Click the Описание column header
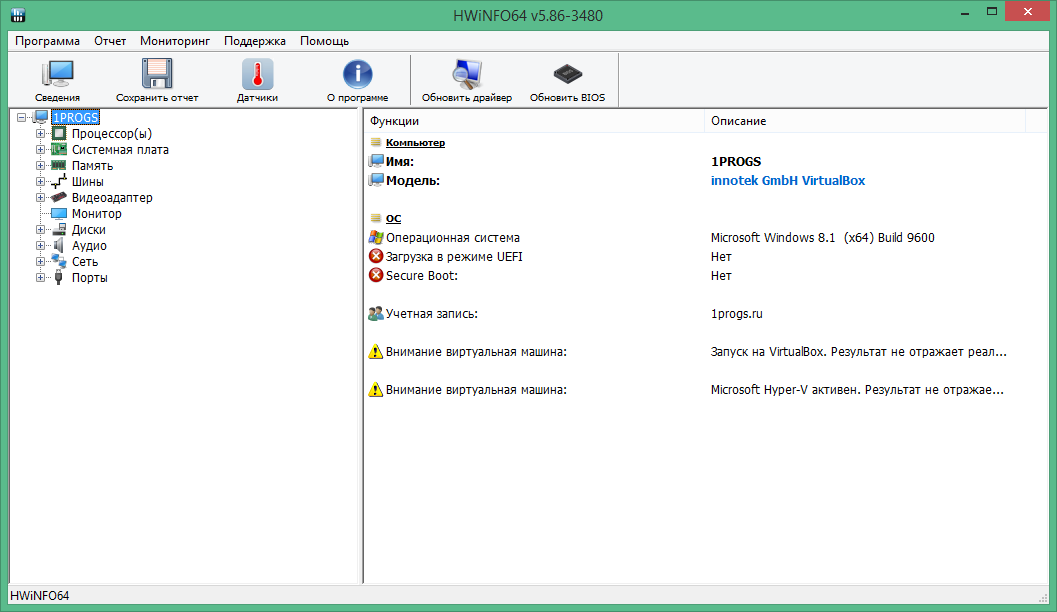Image resolution: width=1057 pixels, height=612 pixels. 738,121
